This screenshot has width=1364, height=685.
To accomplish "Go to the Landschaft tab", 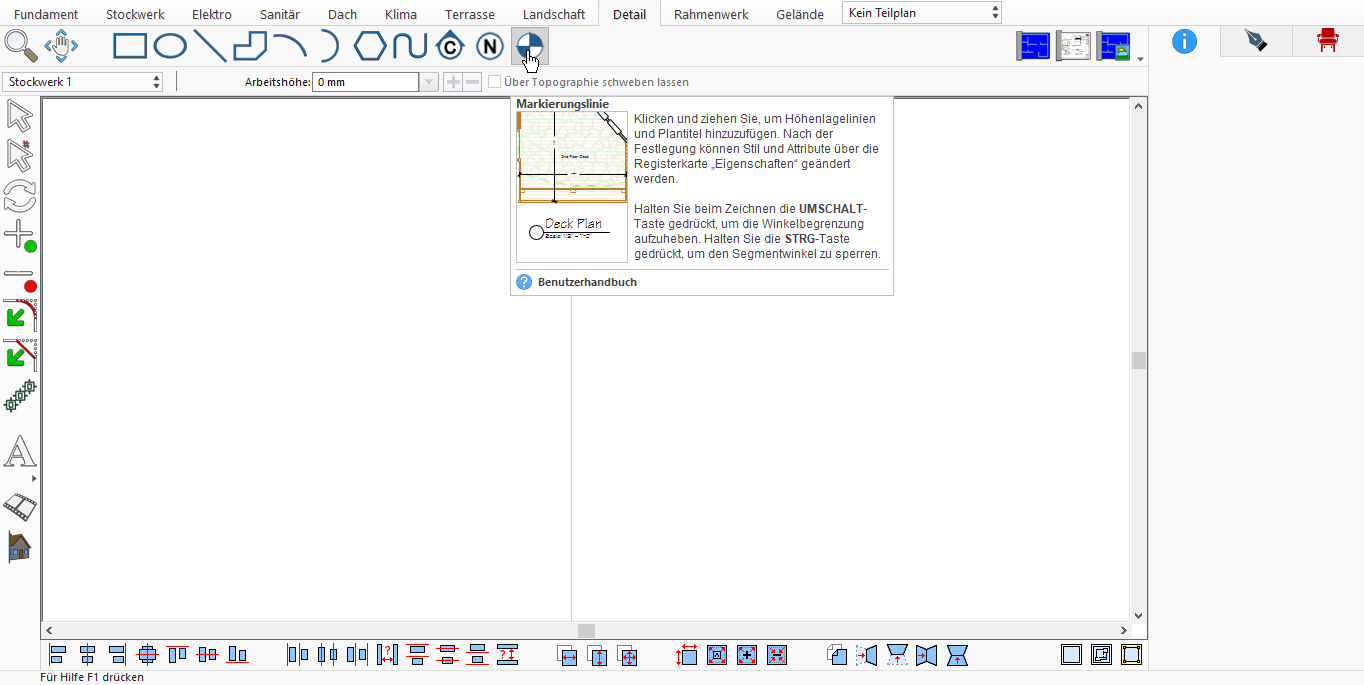I will [554, 14].
